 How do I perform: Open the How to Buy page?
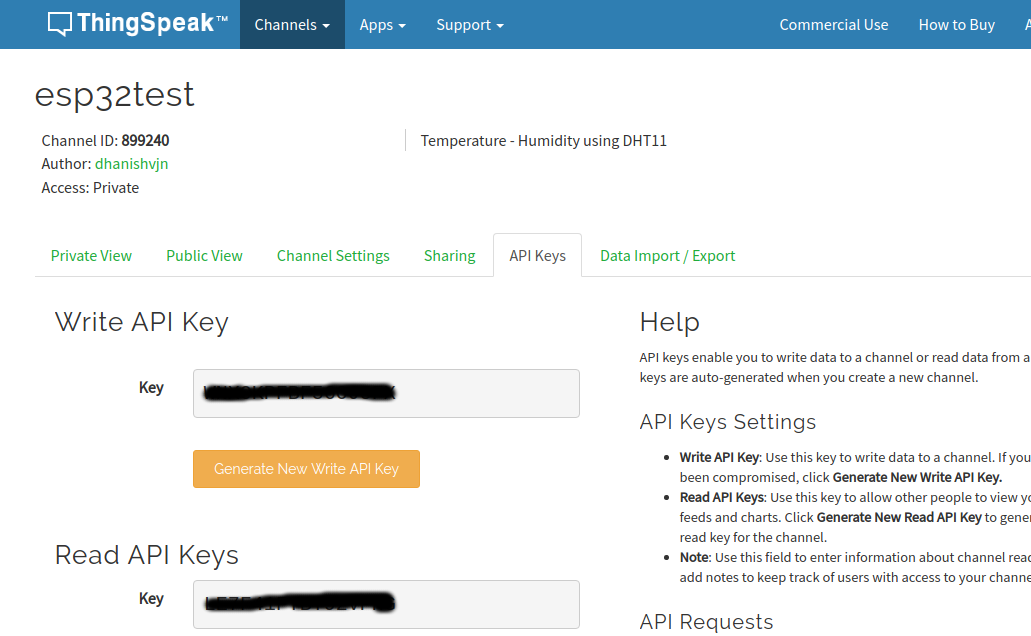coord(956,25)
